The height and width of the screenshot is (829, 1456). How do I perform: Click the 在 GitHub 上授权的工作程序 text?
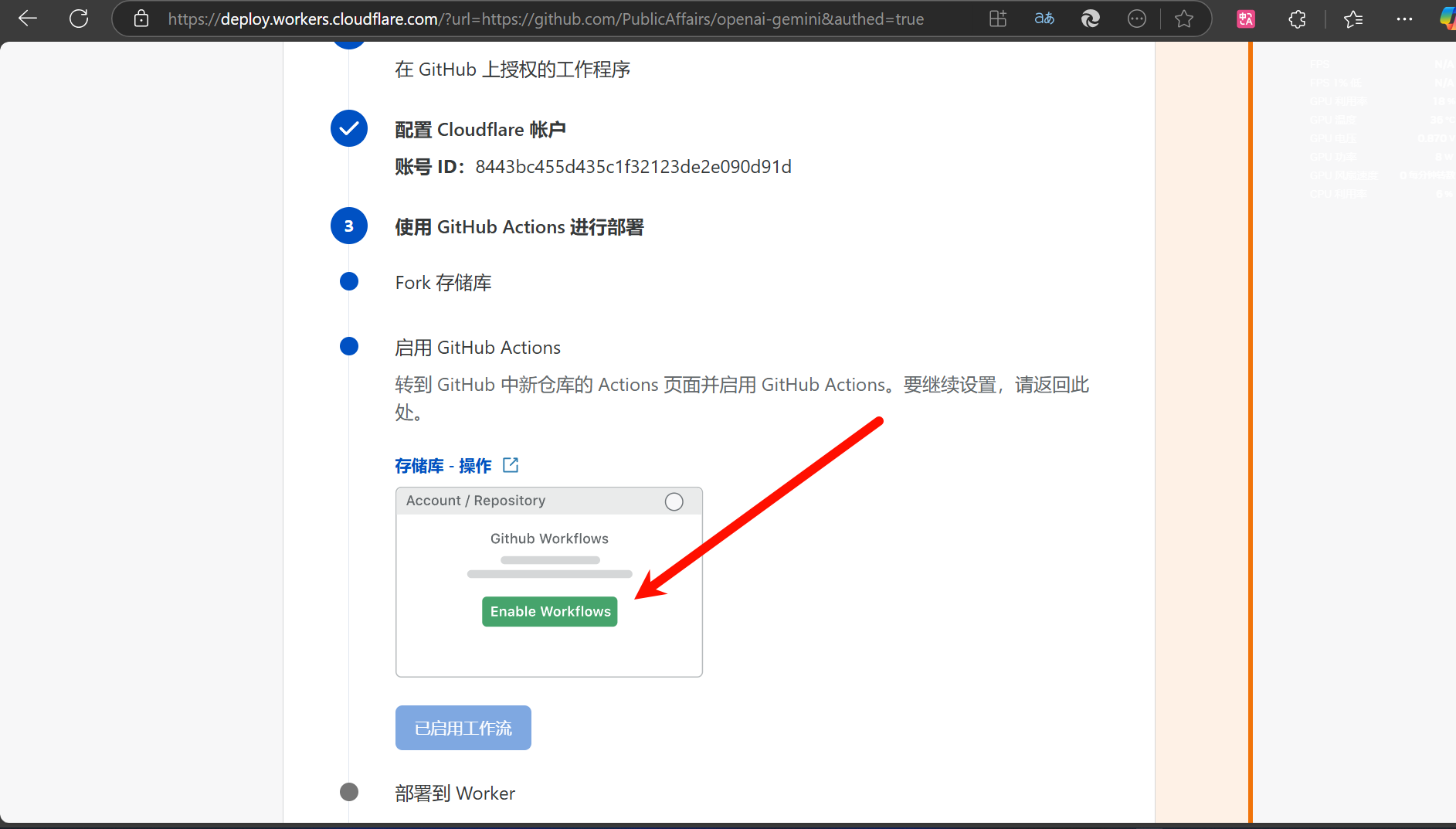(513, 70)
